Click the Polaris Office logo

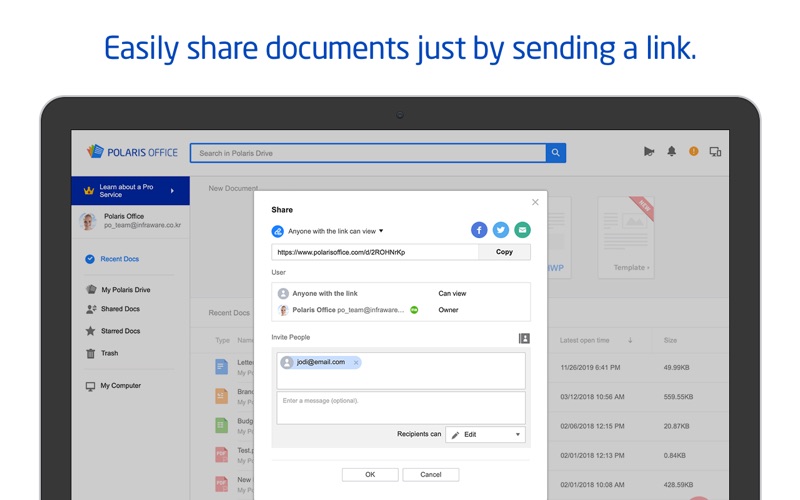(132, 152)
